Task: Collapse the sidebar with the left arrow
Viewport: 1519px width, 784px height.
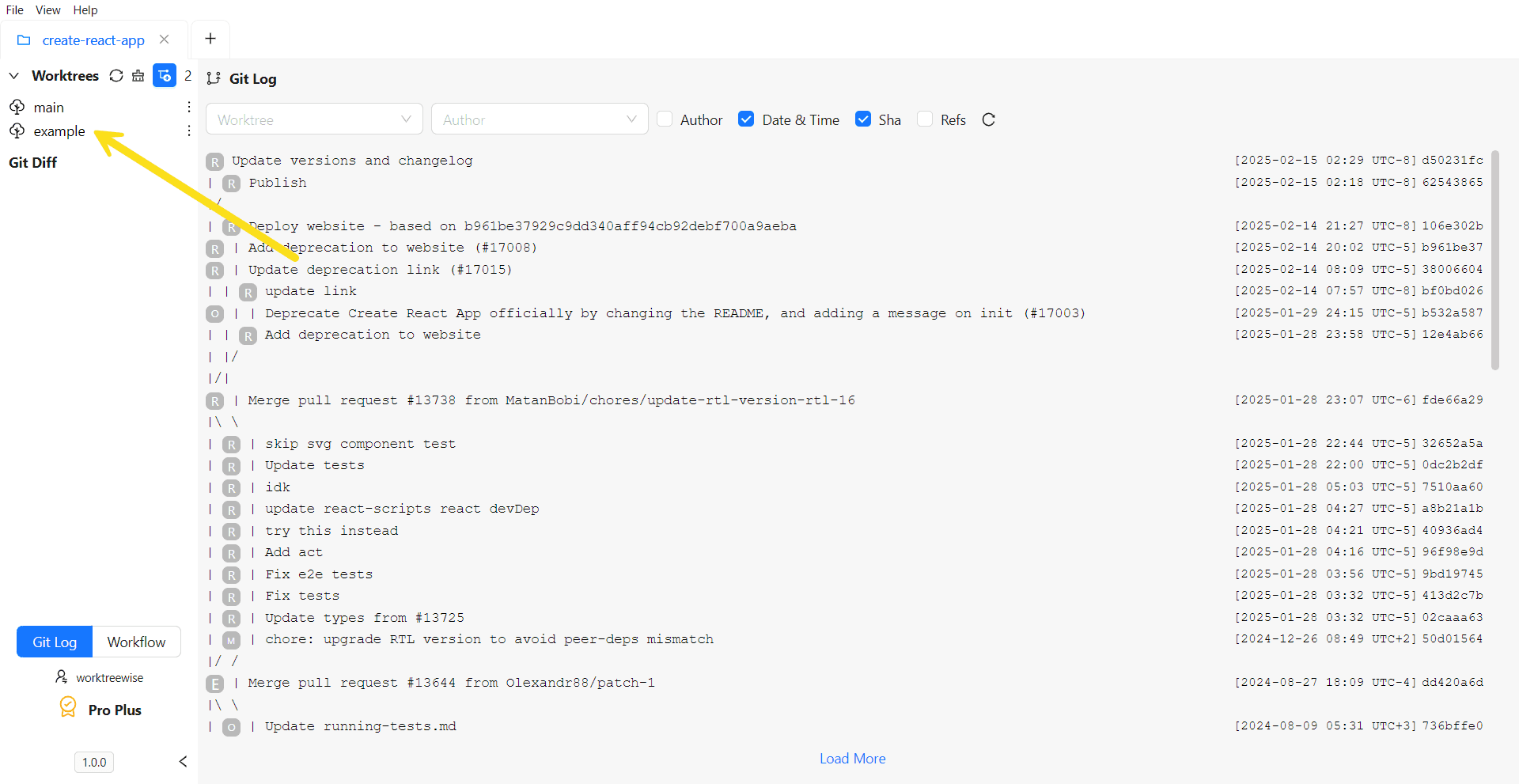Action: tap(183, 761)
